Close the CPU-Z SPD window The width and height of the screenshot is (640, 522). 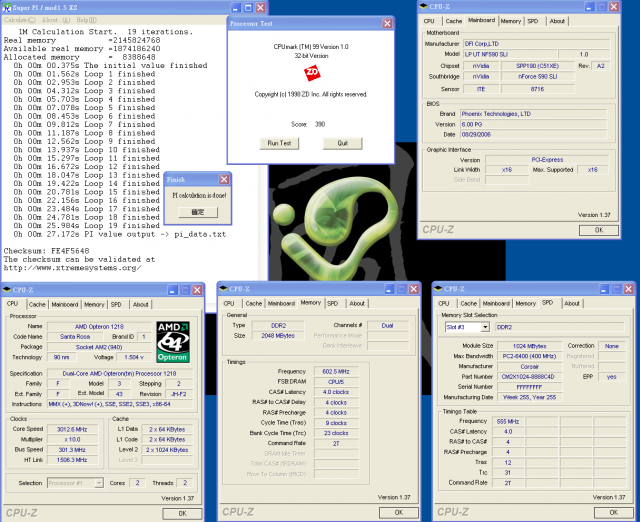[629, 289]
